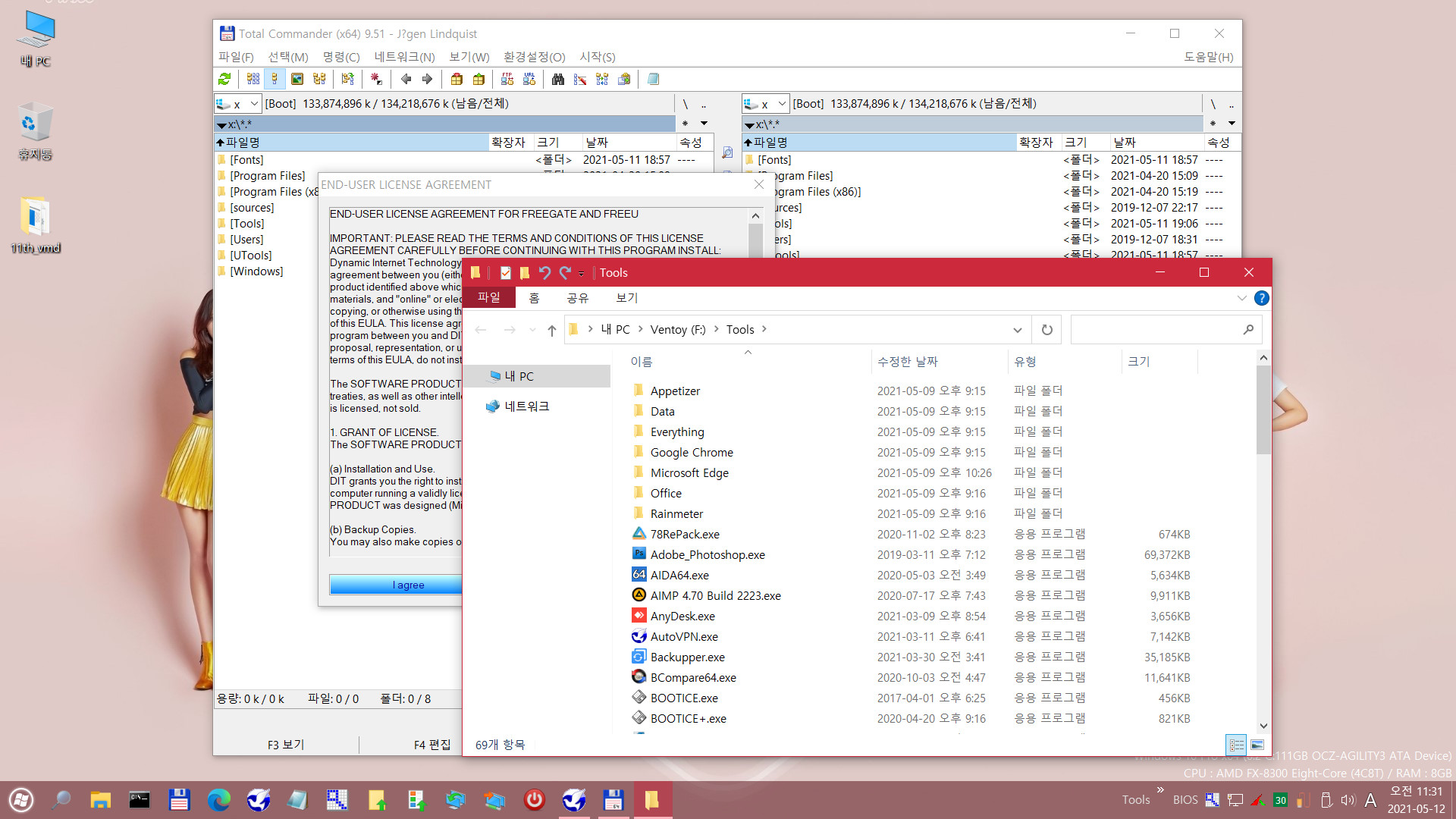Click the right panel parent directory button

pos(1231,104)
